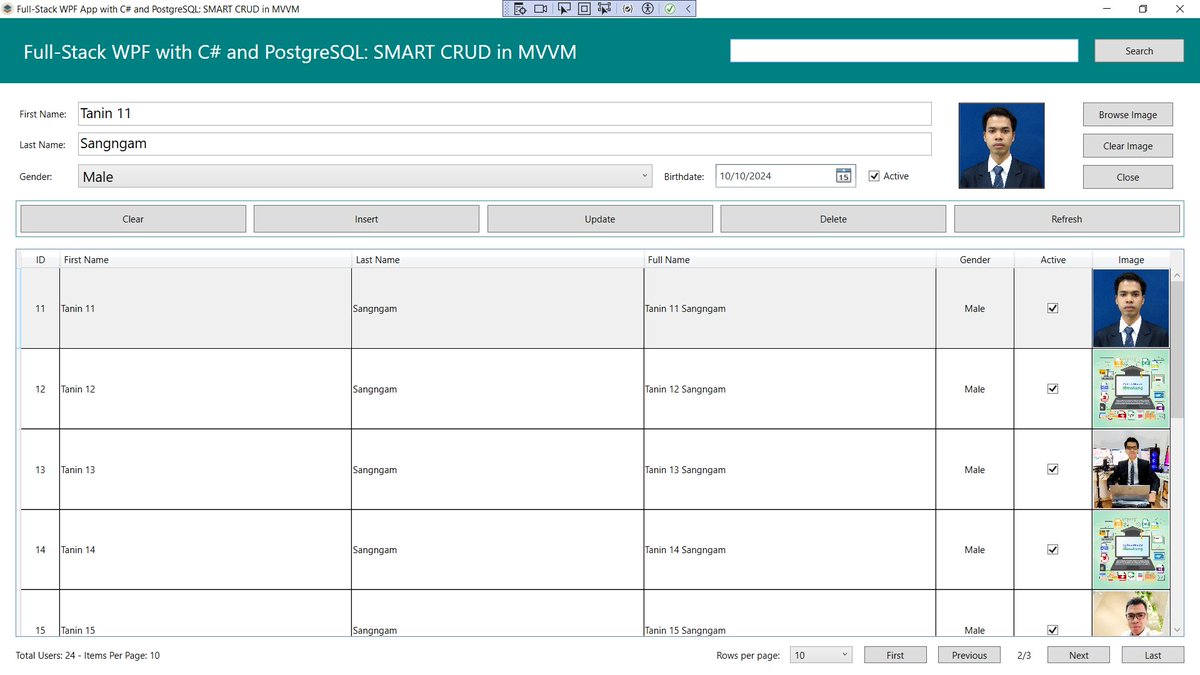
Task: Collapse the debug toolbar with the chevron
Action: (687, 8)
